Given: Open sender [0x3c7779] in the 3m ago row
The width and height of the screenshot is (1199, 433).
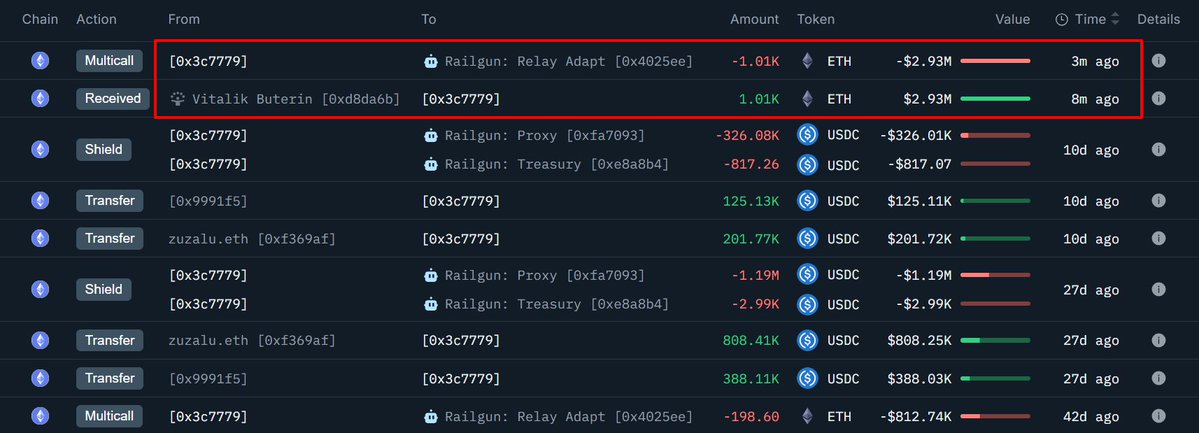Looking at the screenshot, I should click(208, 60).
